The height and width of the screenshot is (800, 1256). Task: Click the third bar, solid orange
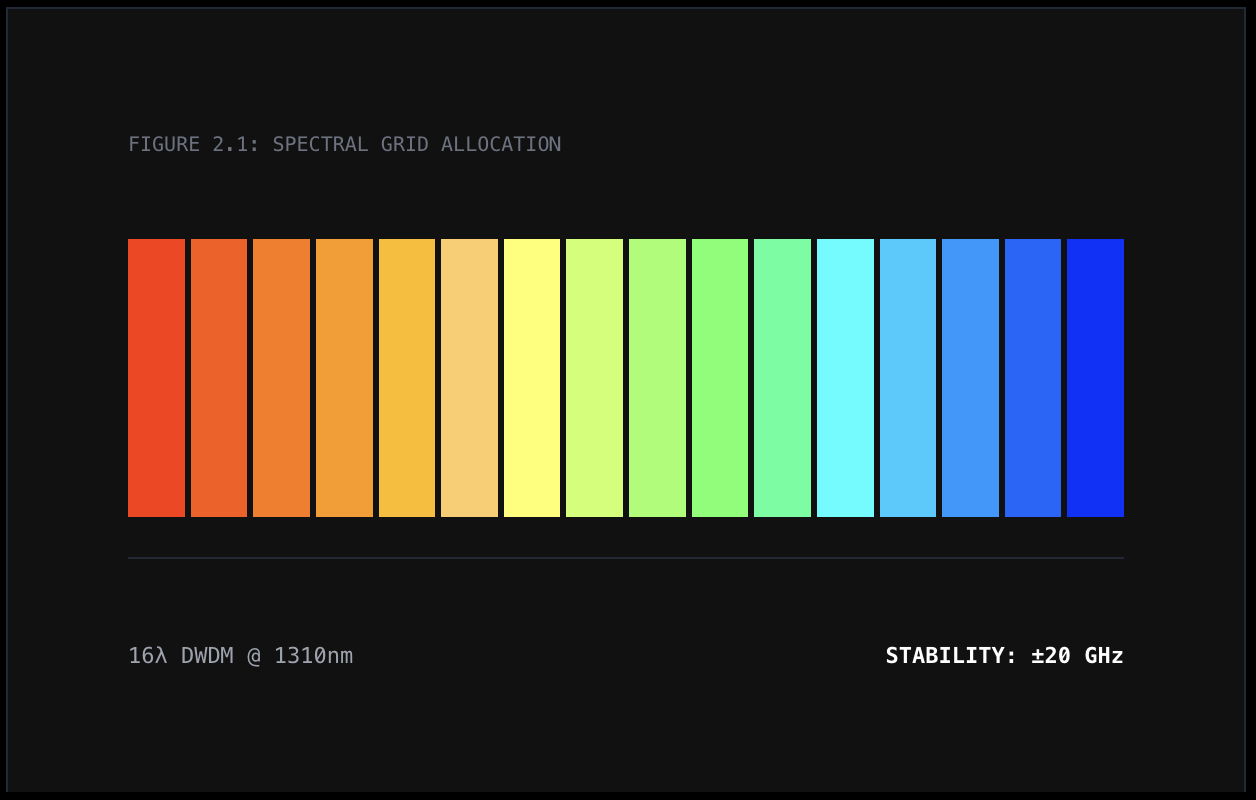[x=281, y=378]
